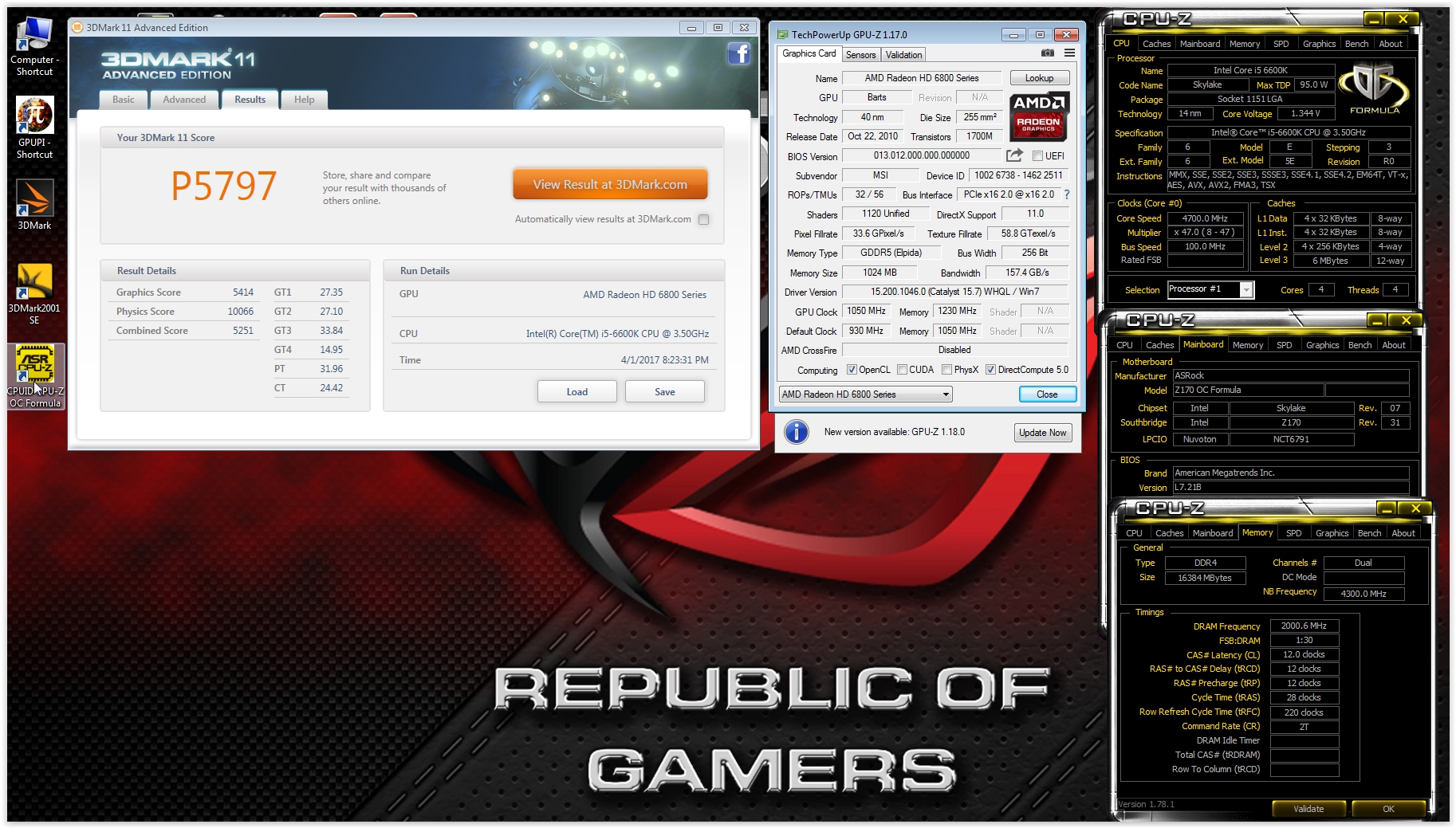
Task: Switch to the Validation tab in GPU-Z
Action: (903, 55)
